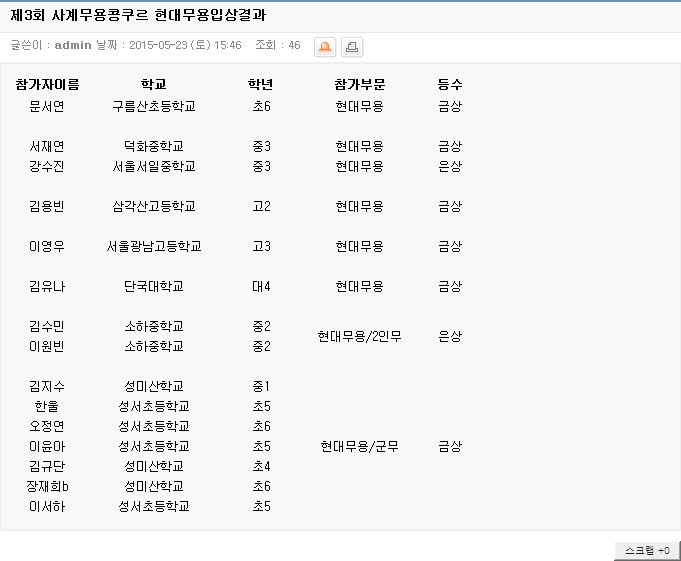Click the view count 46

[294, 45]
